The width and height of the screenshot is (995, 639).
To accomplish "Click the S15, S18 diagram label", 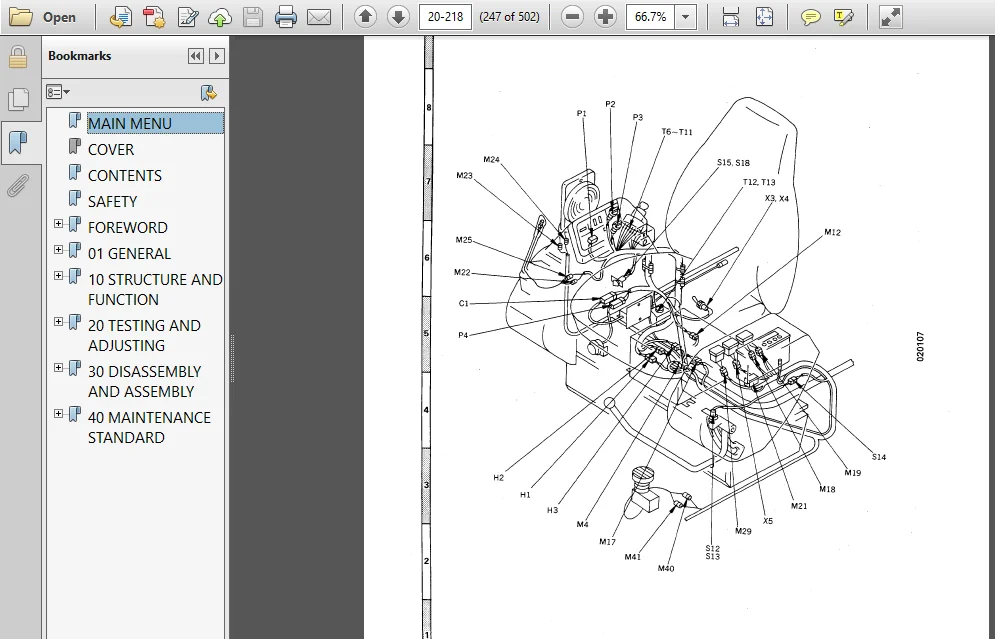I will (x=734, y=162).
